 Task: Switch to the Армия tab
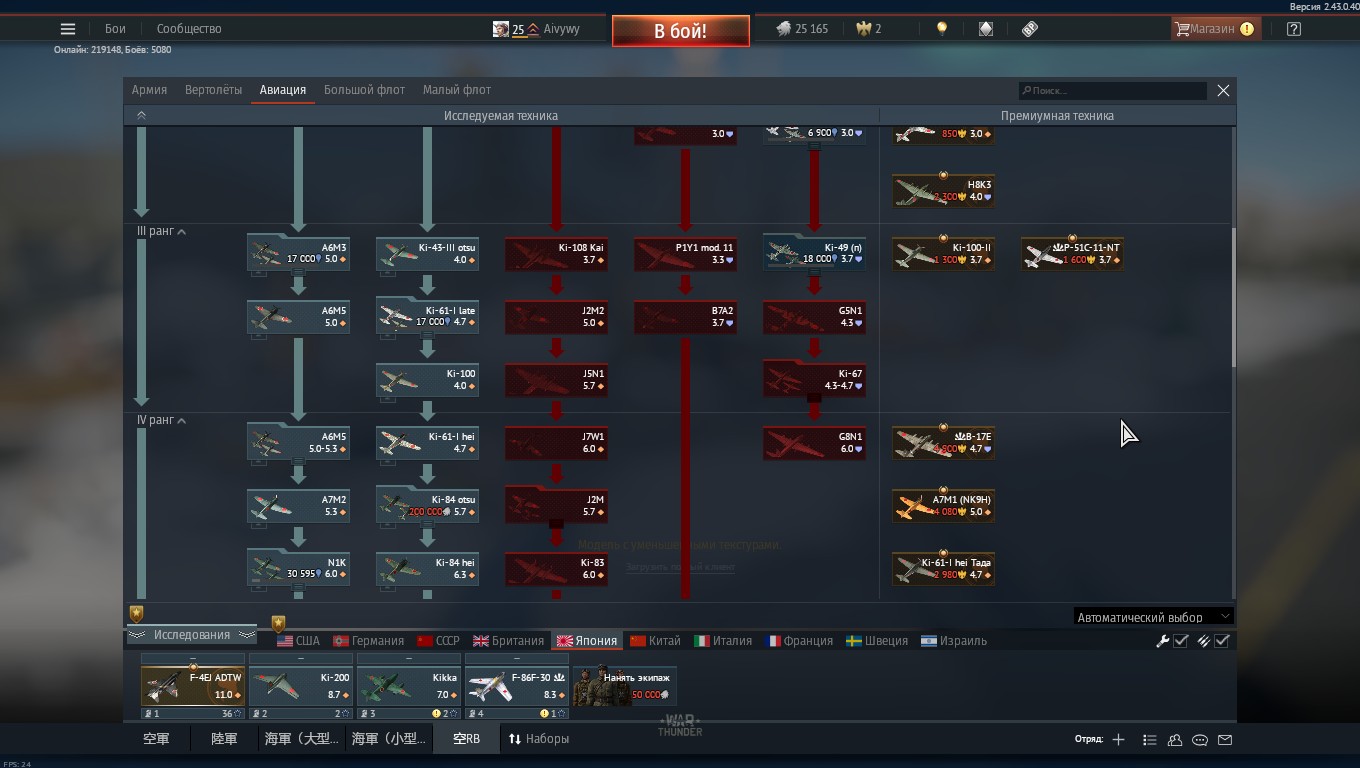coord(150,90)
